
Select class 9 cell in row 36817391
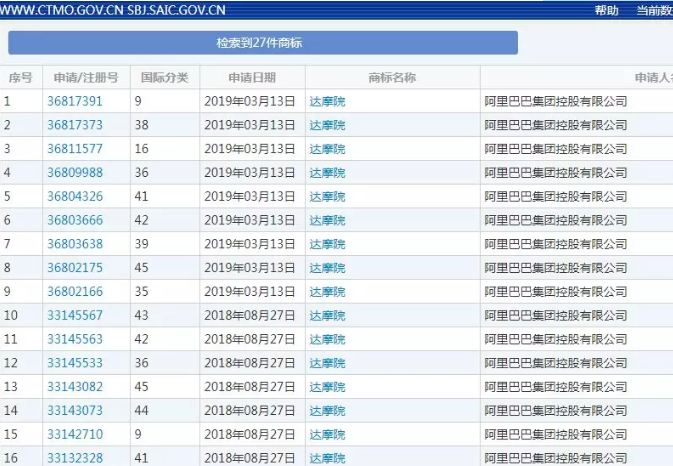coord(165,101)
